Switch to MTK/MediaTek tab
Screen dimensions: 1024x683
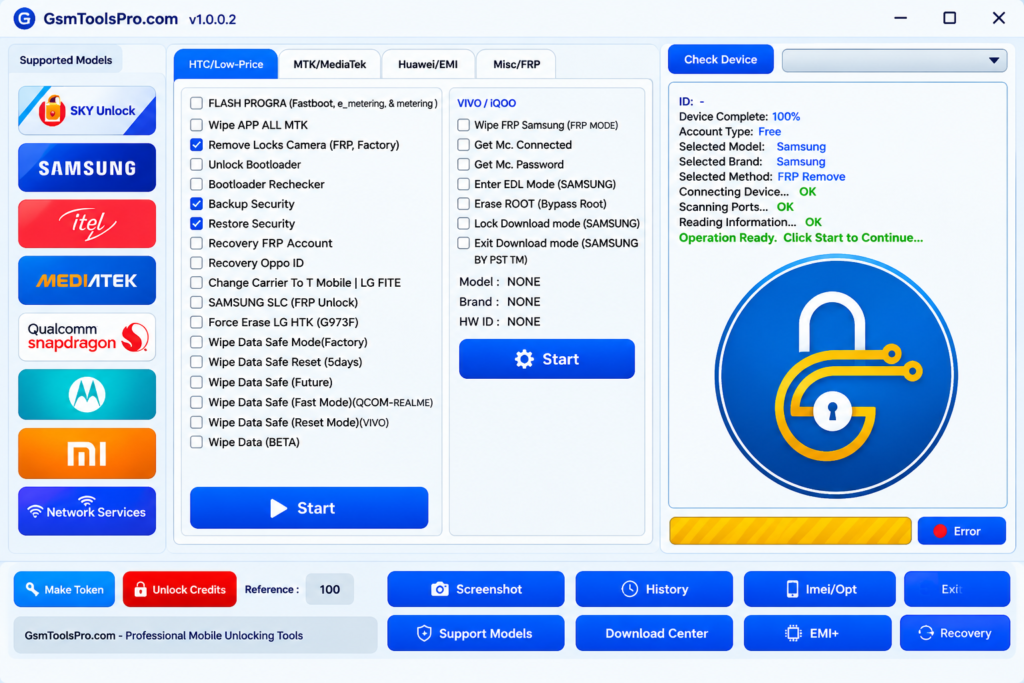[329, 64]
